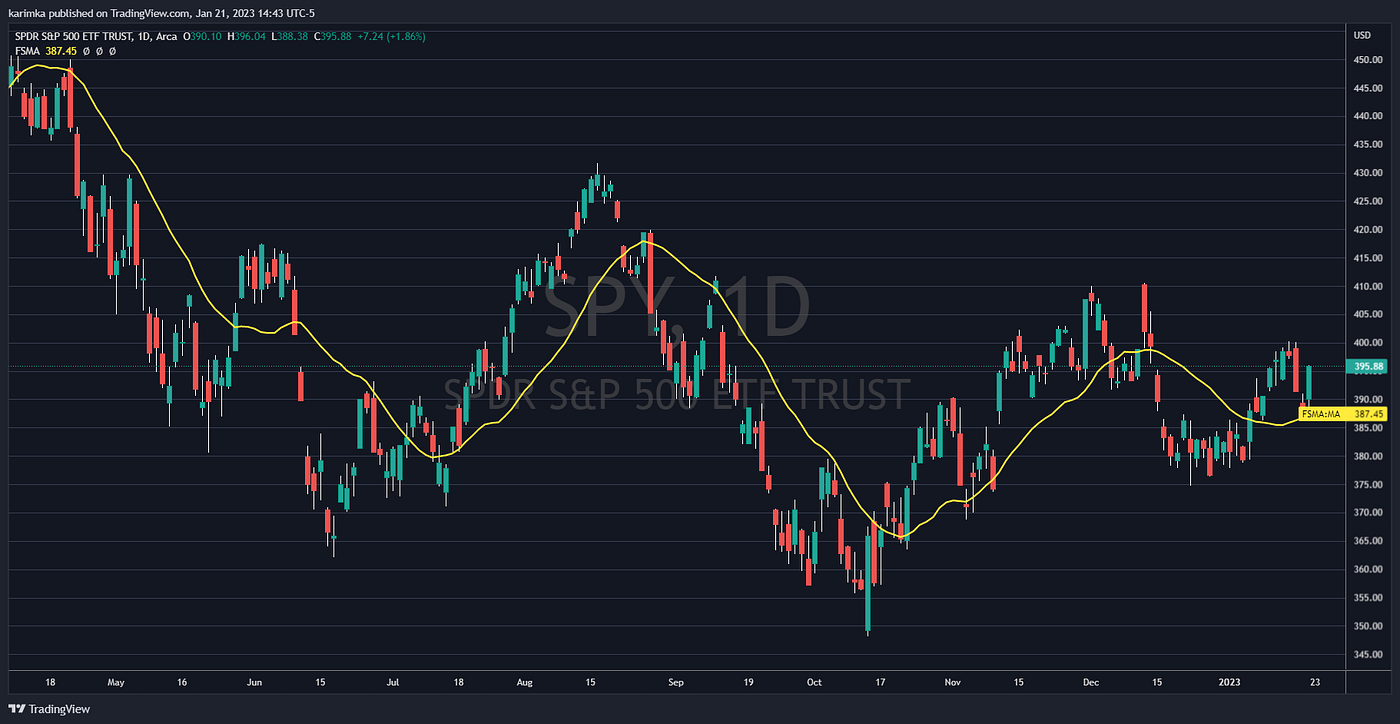The image size is (1400, 724).
Task: Click the 390.00 price axis label
Action: click(x=1366, y=400)
